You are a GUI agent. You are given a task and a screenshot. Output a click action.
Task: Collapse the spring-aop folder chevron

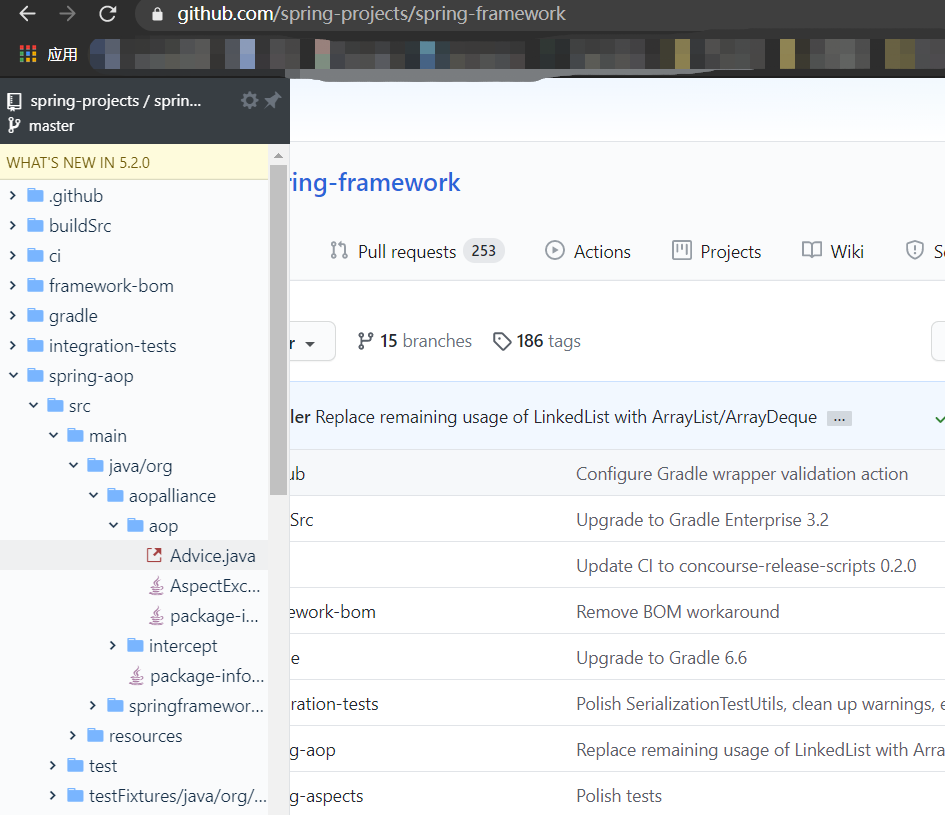(x=13, y=375)
